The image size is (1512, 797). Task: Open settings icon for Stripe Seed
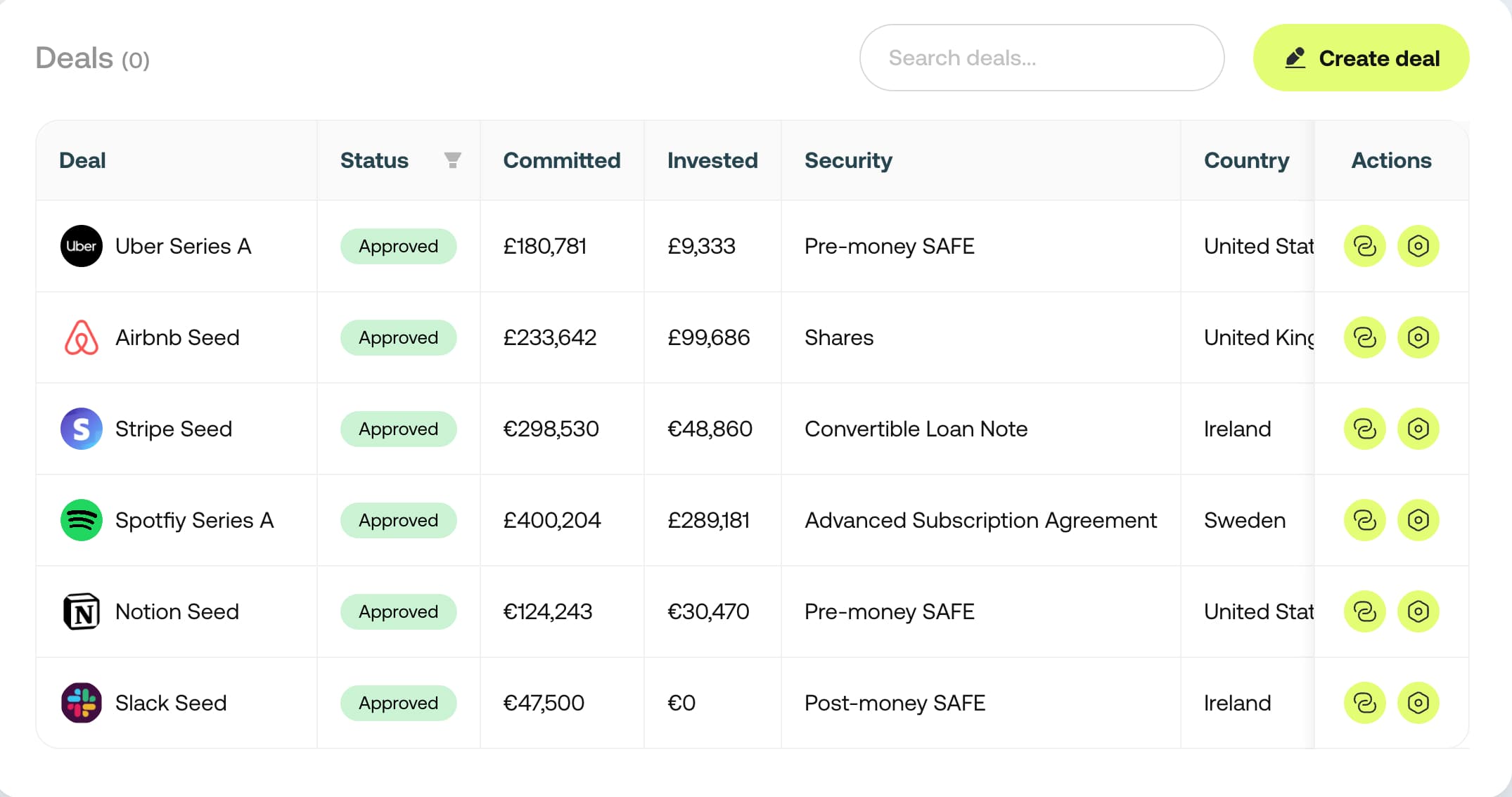(1418, 429)
